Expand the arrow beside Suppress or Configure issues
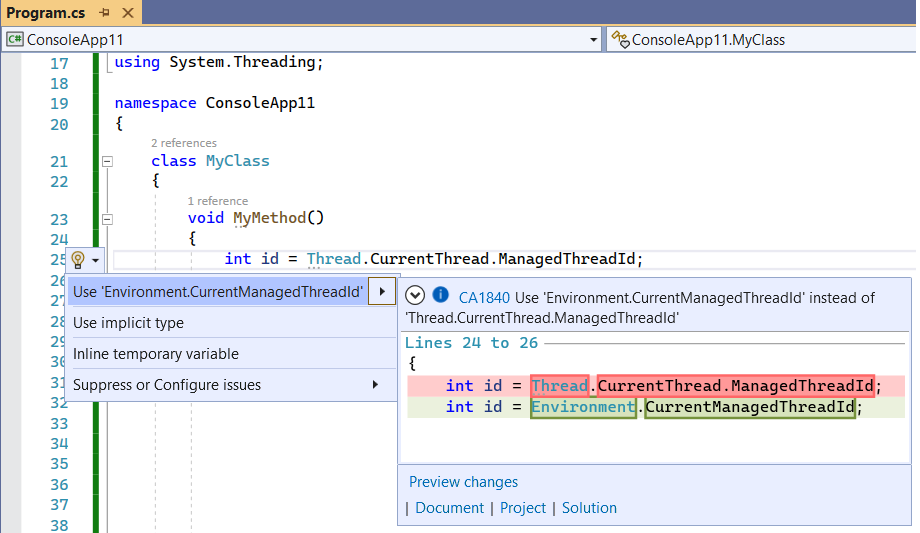The width and height of the screenshot is (920, 533). click(x=376, y=384)
